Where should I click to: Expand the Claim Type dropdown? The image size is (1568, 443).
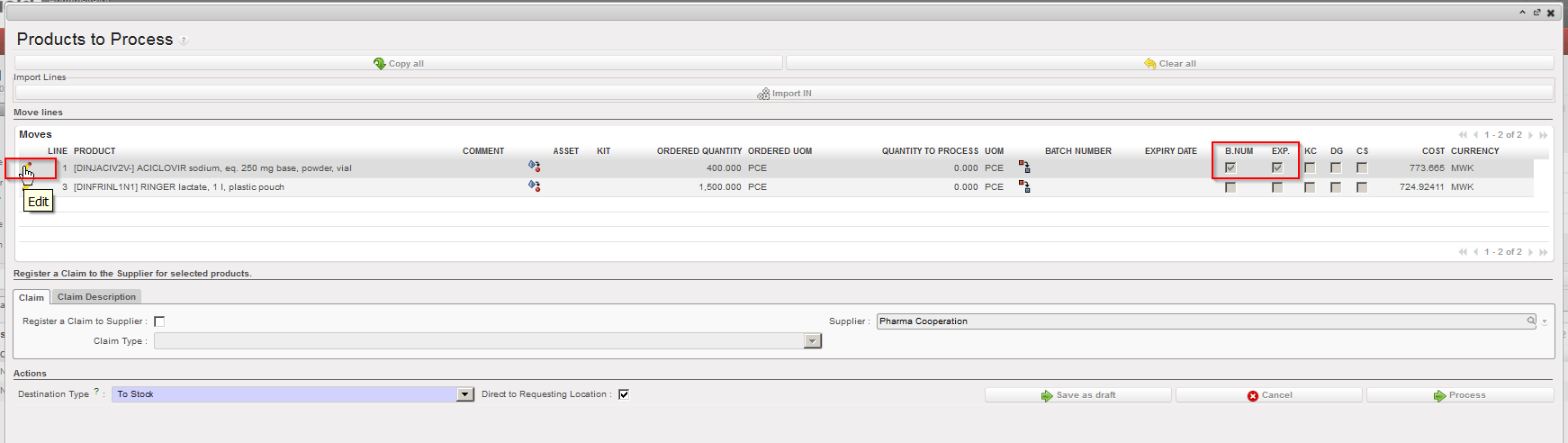812,341
